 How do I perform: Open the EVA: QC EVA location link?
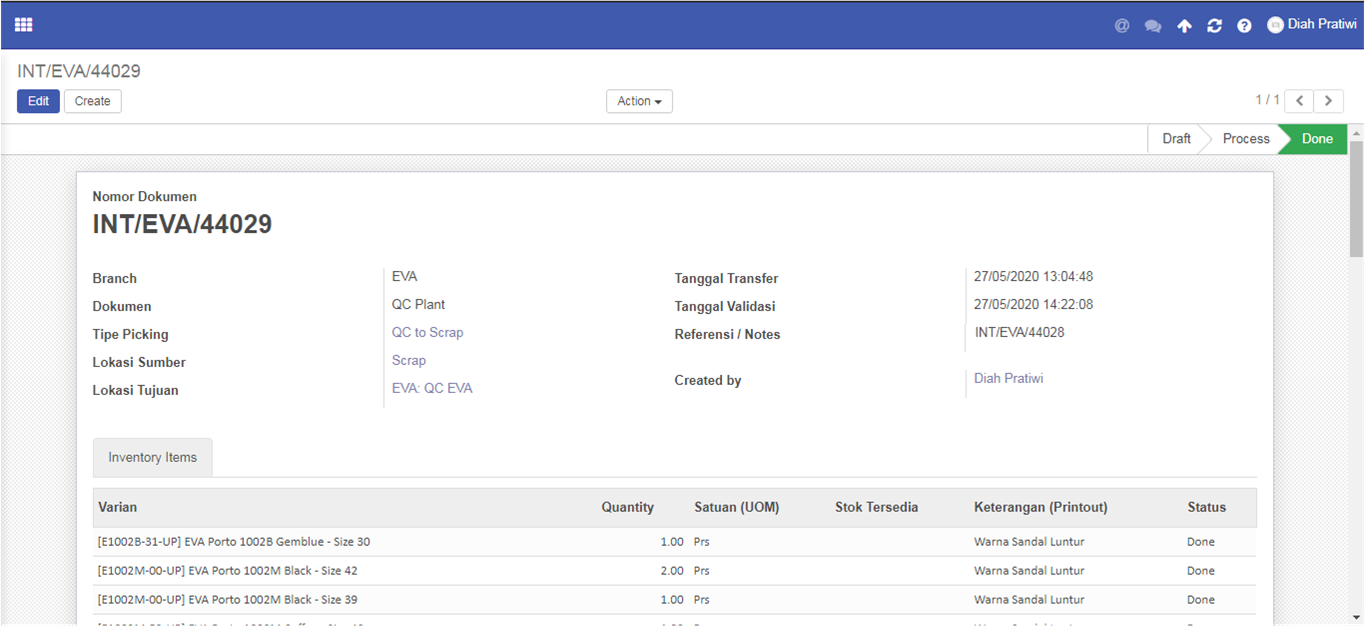[432, 388]
